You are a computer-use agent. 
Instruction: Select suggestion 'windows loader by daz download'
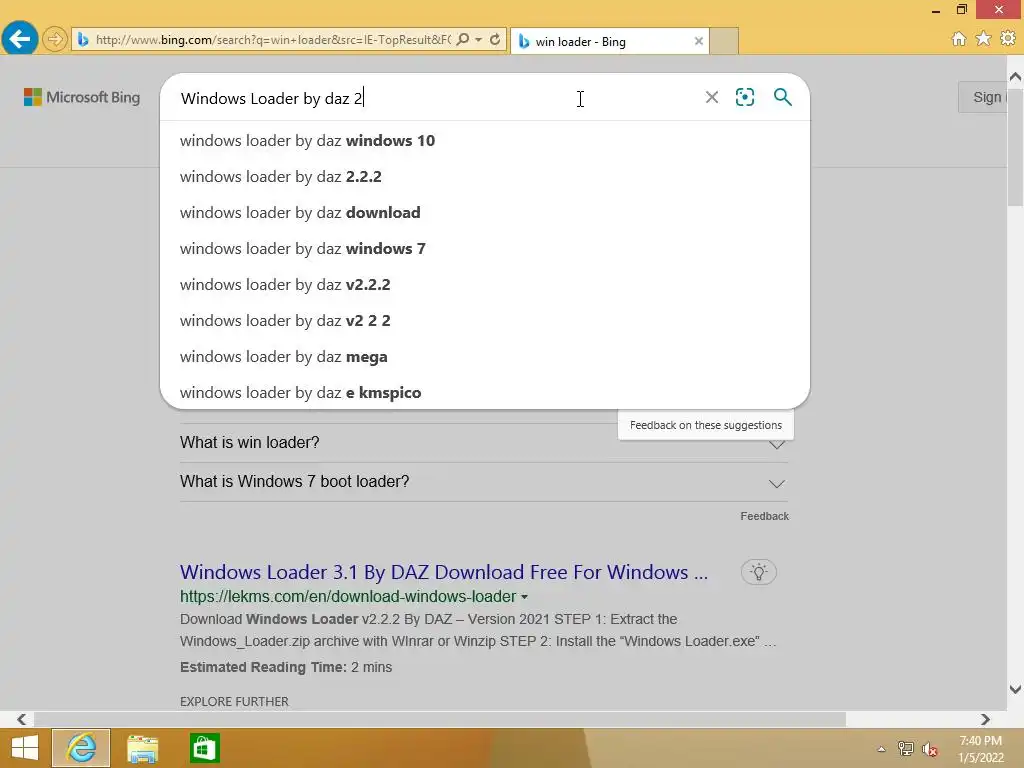click(485, 212)
